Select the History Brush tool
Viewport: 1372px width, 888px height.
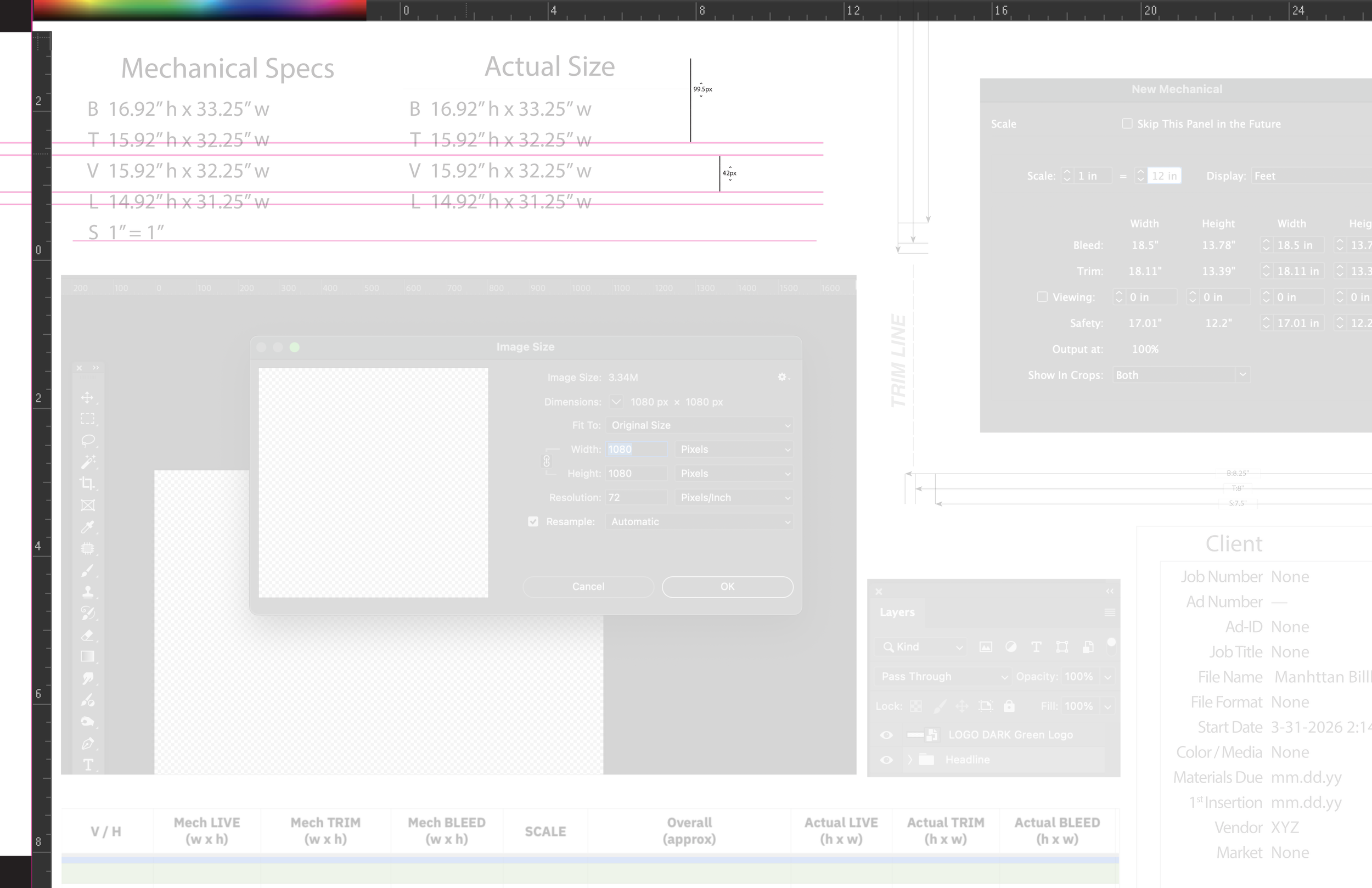[x=88, y=613]
